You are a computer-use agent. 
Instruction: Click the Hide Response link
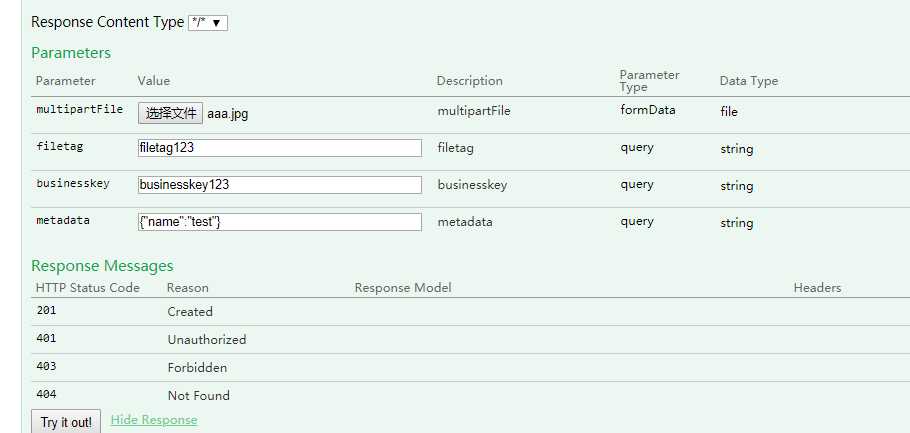(154, 420)
